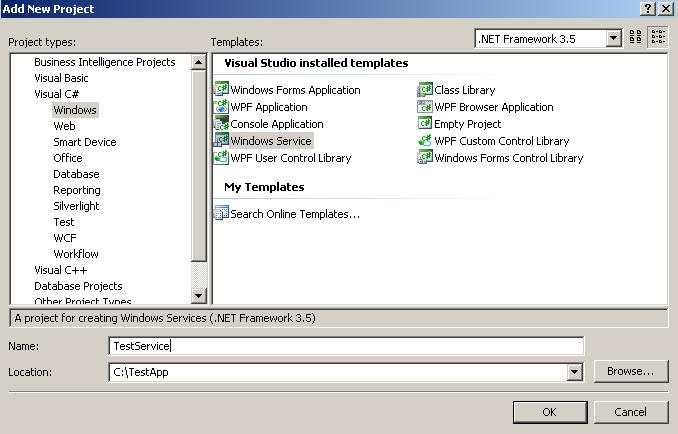Close the Add New Project dialog
Viewport: 678px width, 434px height.
click(666, 9)
